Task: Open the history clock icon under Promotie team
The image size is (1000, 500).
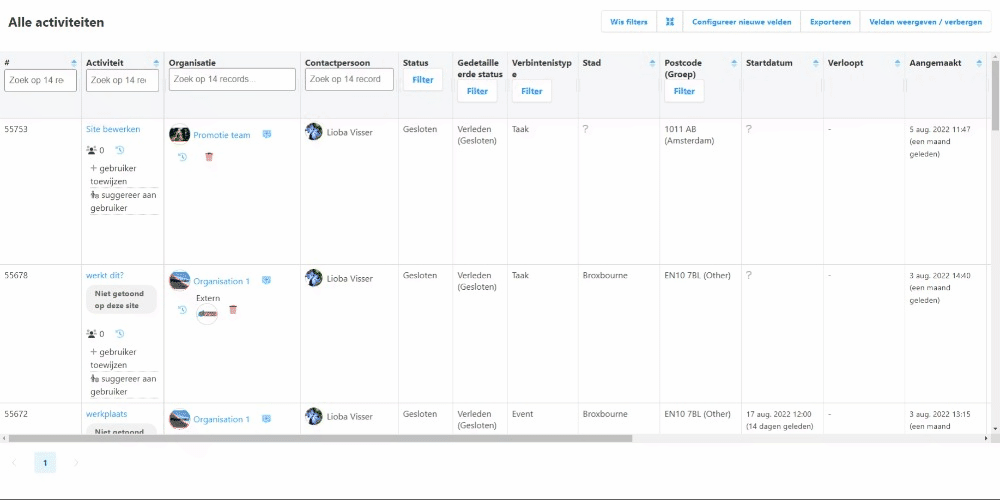Action: click(182, 157)
